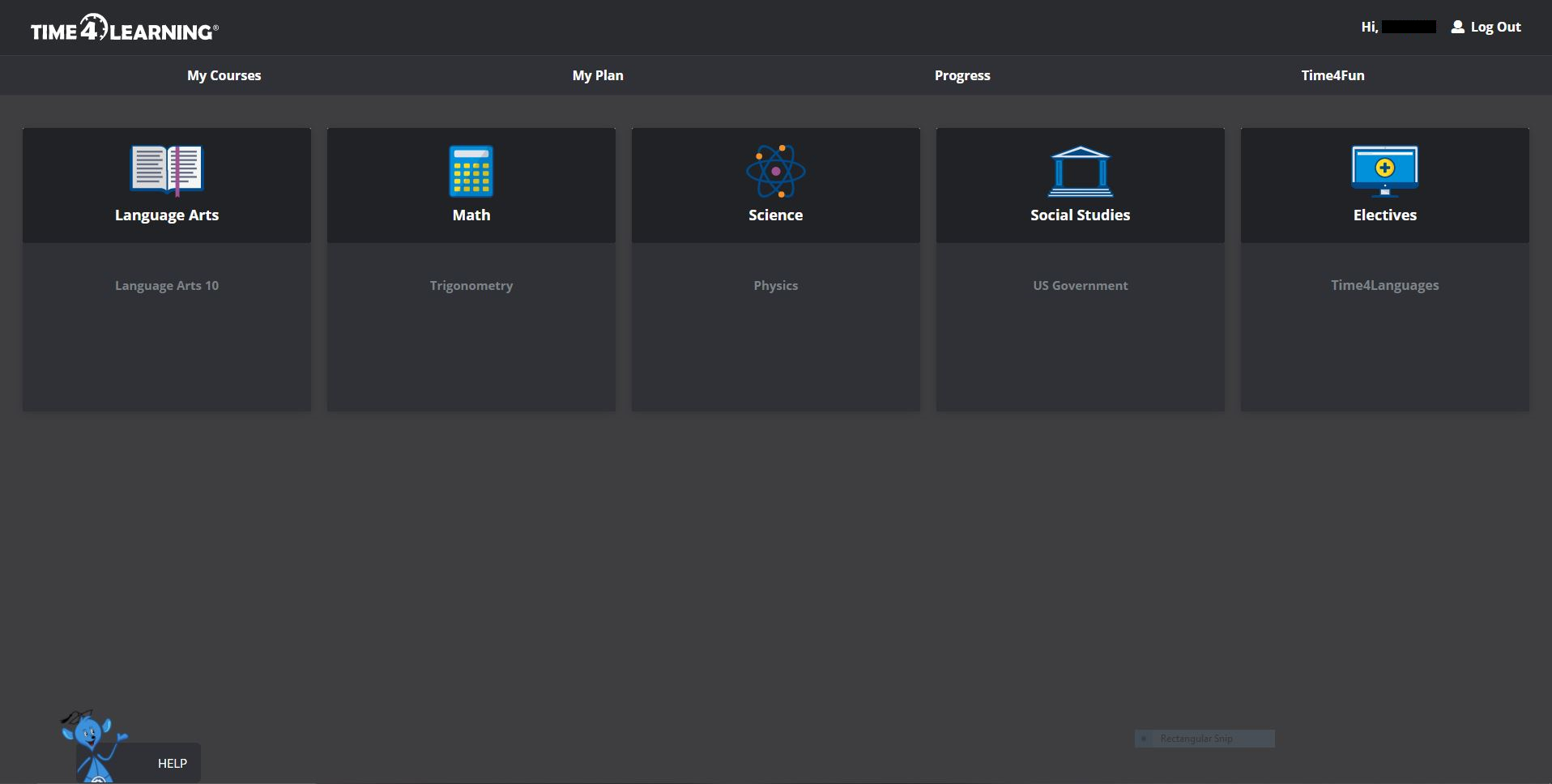
Task: Open the Trigonometry course
Action: [x=471, y=285]
